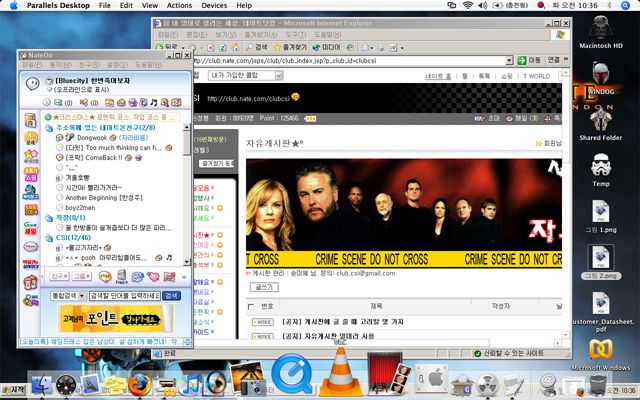Open the Game icon in NateOn sidebar
640x400 pixels.
[31, 227]
